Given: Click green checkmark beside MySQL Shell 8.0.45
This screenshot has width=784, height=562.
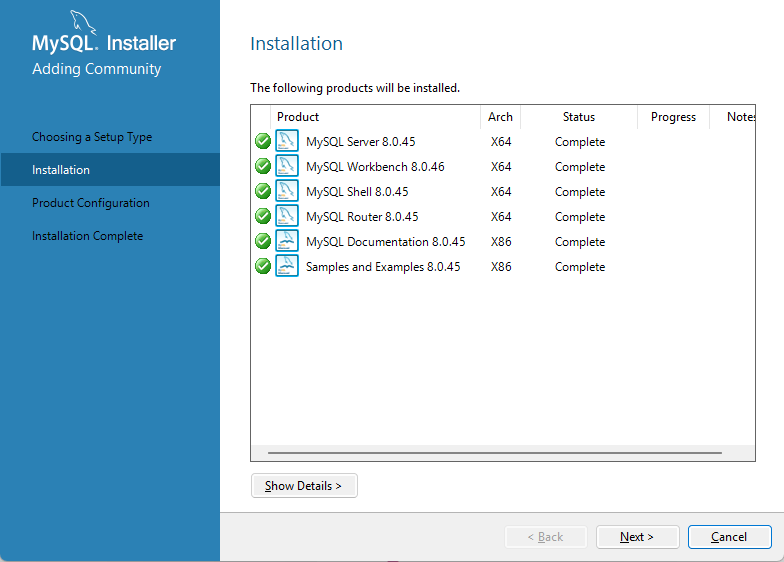Looking at the screenshot, I should (262, 191).
